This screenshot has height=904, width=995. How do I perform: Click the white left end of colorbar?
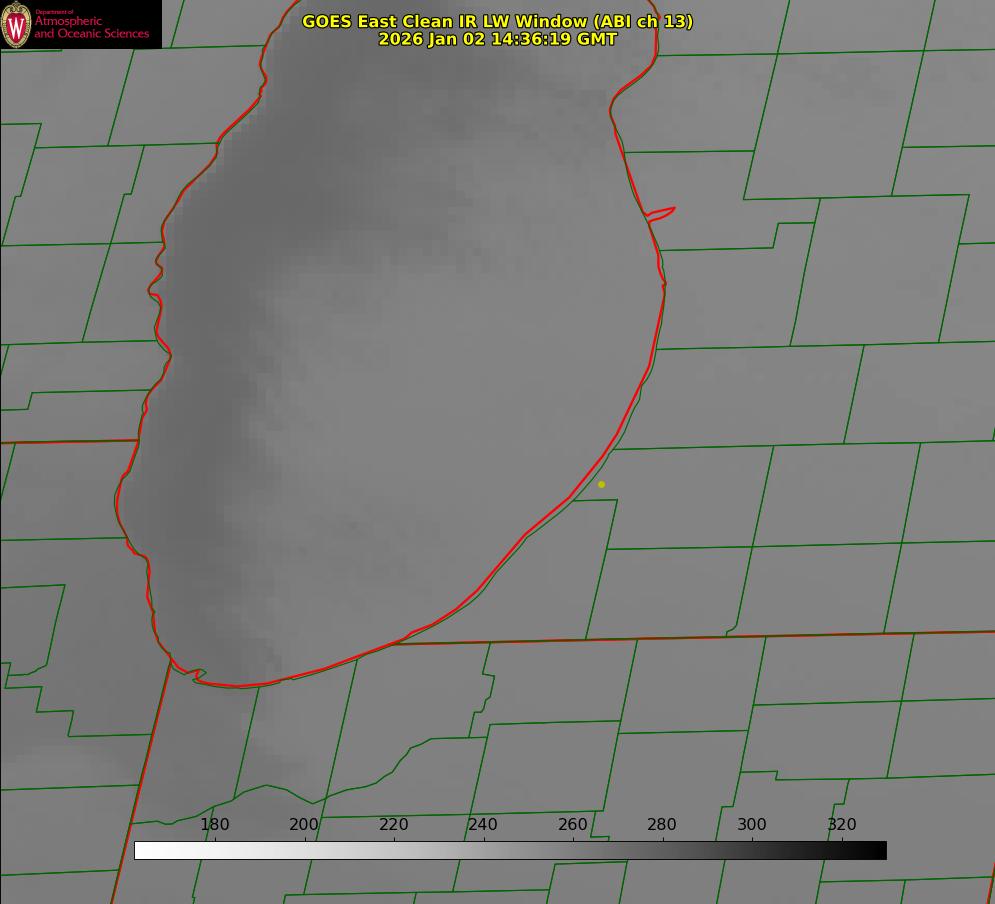click(142, 850)
